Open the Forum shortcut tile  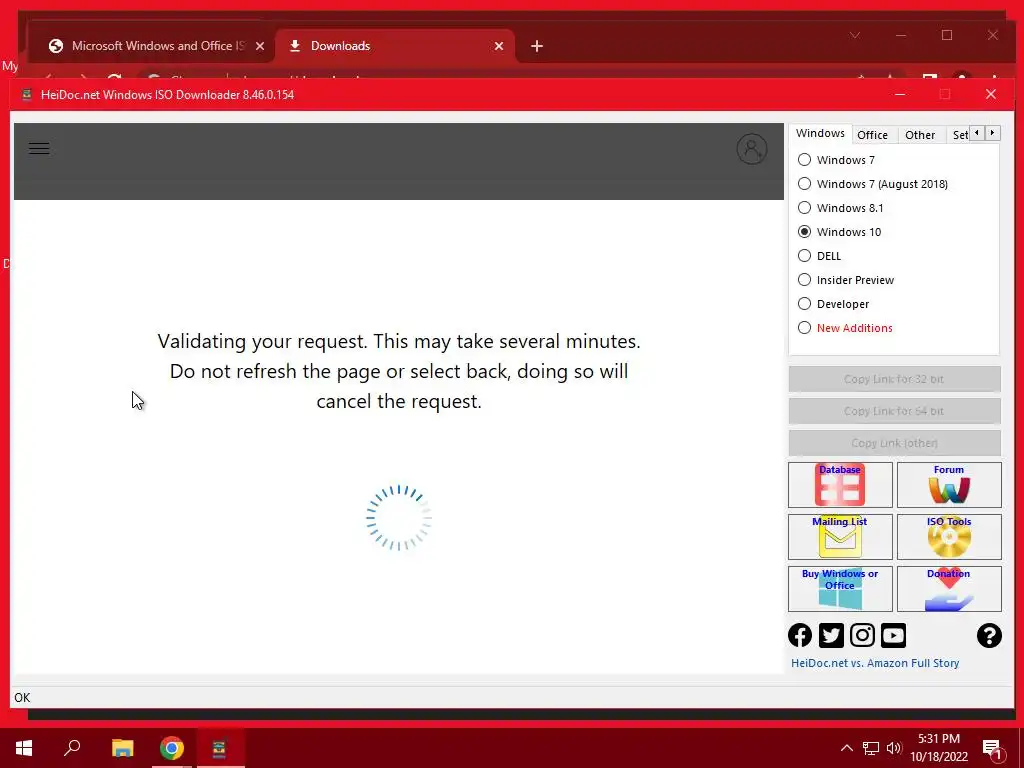pyautogui.click(x=949, y=485)
